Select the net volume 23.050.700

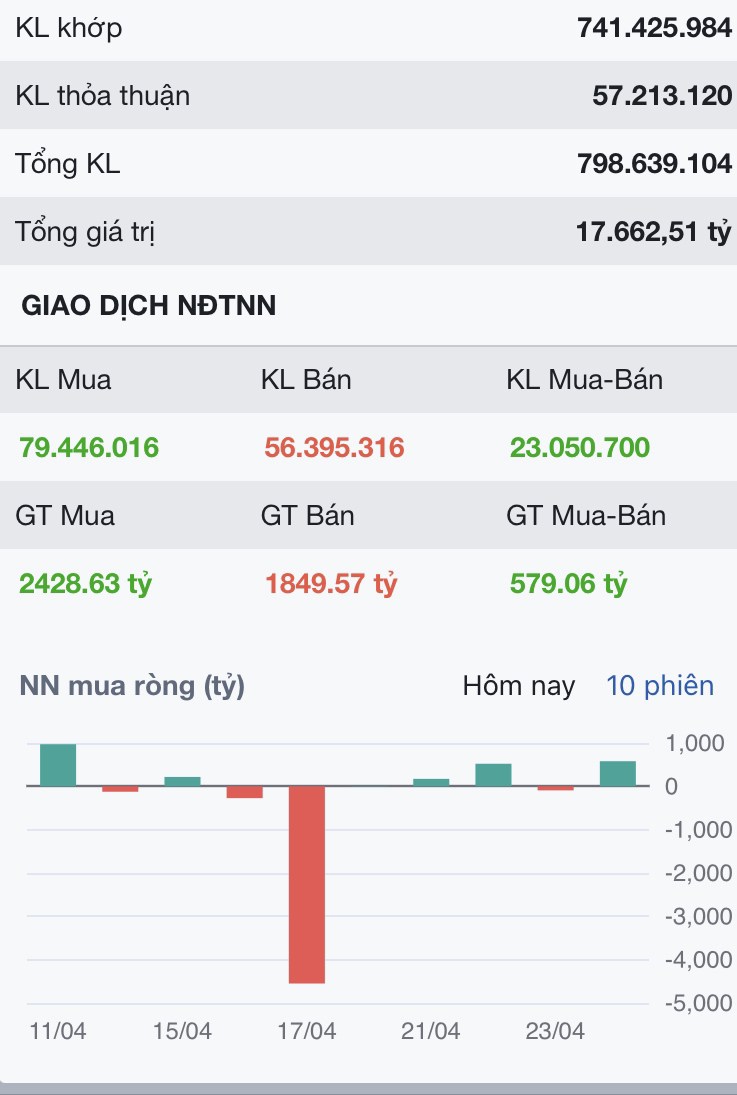[x=580, y=448]
